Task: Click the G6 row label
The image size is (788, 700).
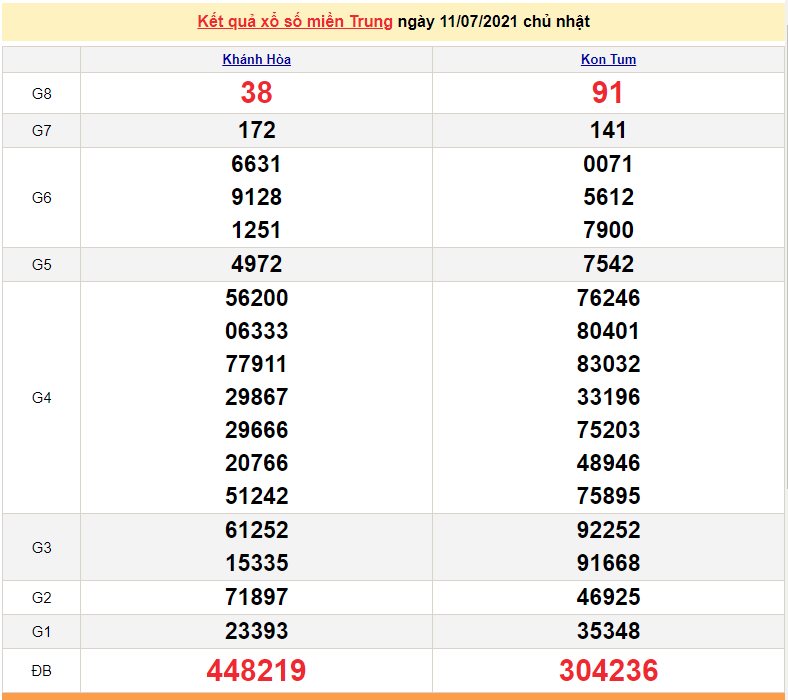Action: 41,198
